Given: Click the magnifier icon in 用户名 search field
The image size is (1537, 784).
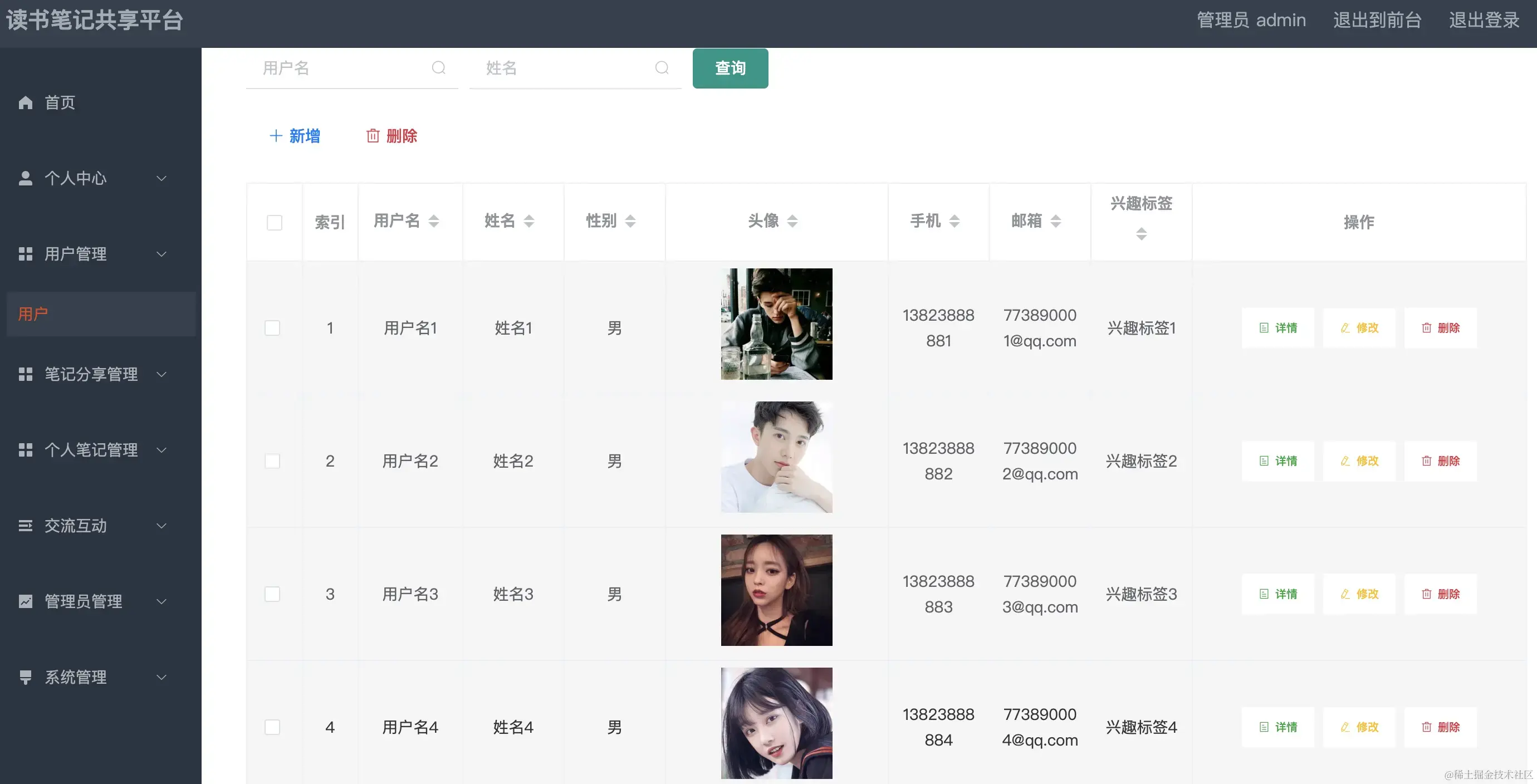Looking at the screenshot, I should (x=439, y=67).
